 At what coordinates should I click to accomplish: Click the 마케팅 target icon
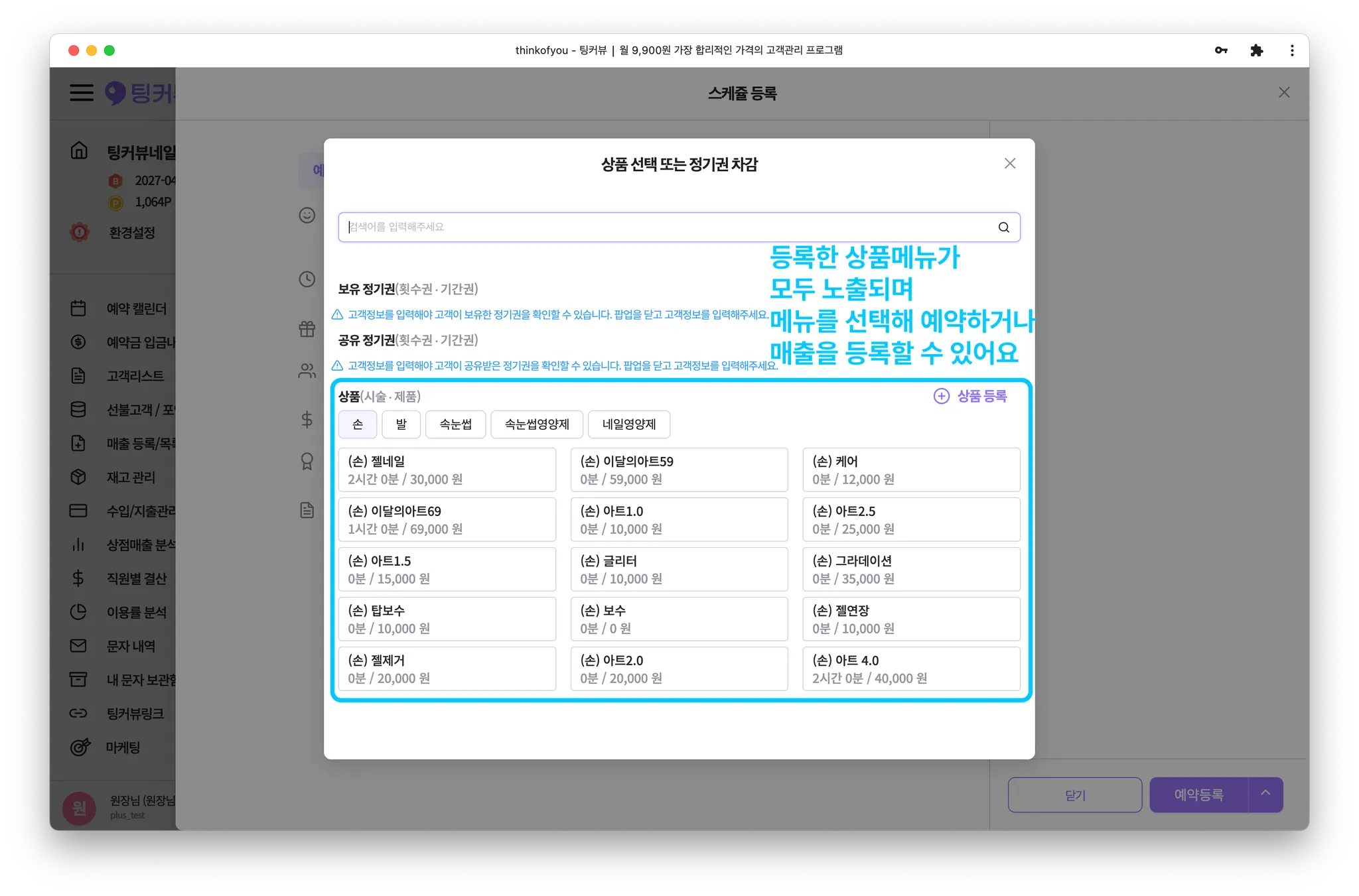click(80, 747)
